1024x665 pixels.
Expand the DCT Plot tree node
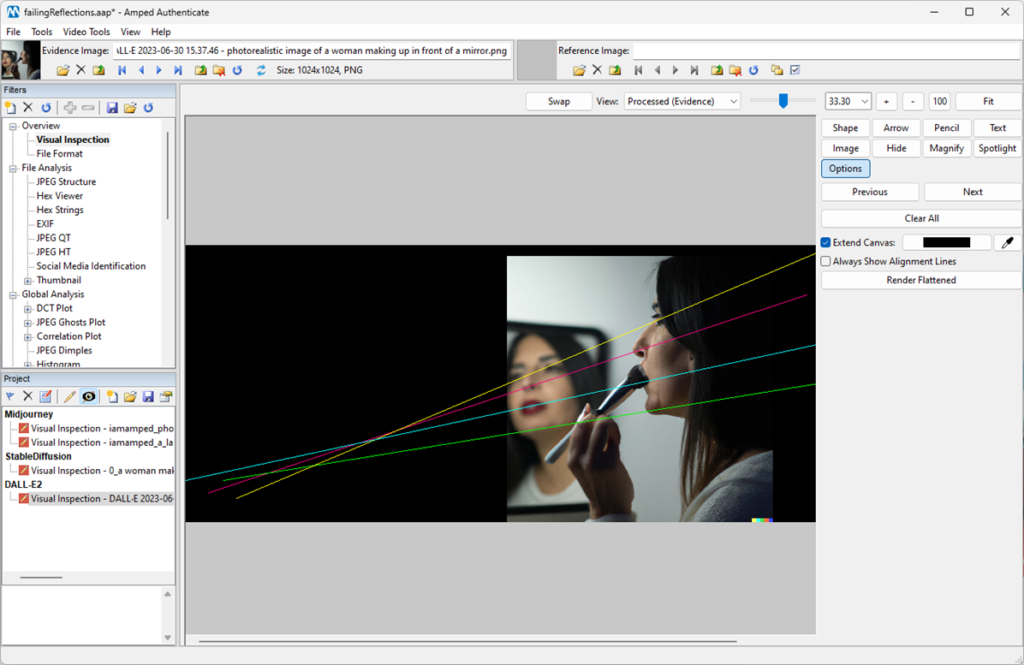[27, 309]
